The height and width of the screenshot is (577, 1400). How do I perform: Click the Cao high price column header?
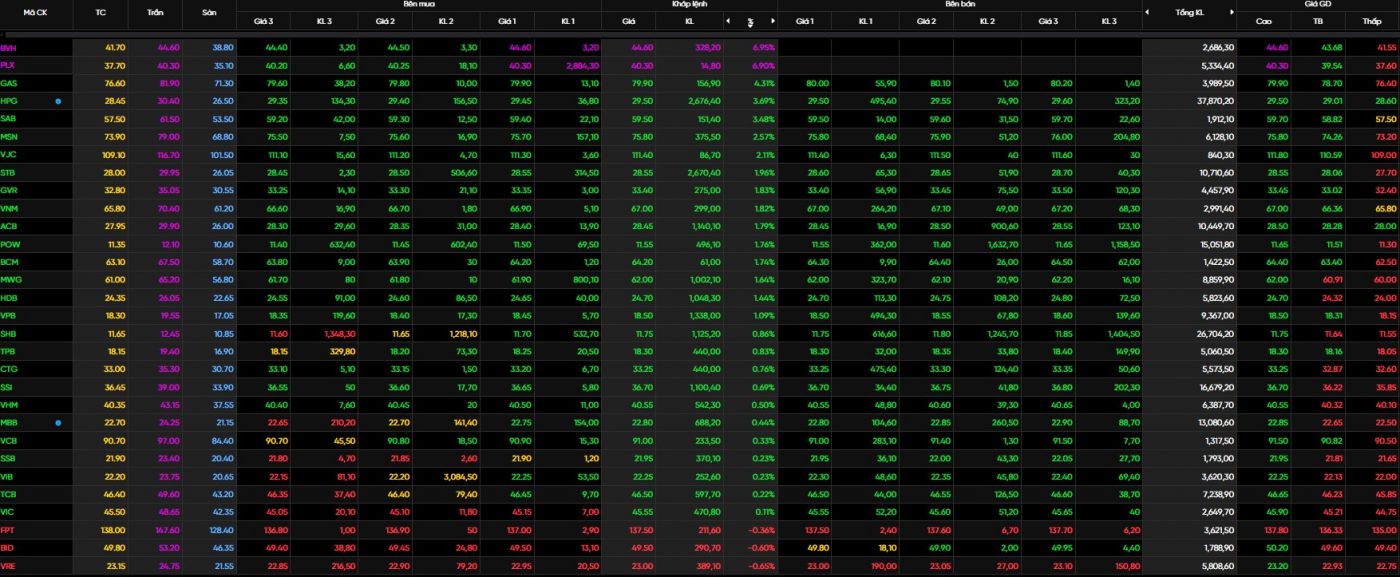coord(1264,21)
